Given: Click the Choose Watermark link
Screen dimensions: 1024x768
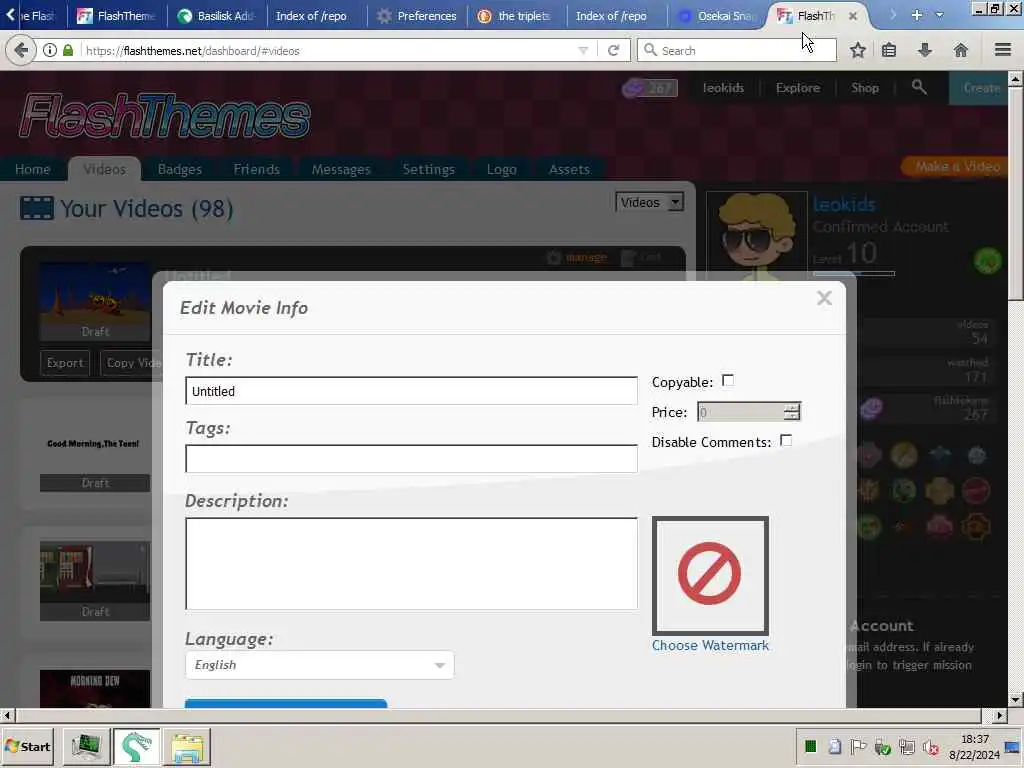Looking at the screenshot, I should click(710, 645).
